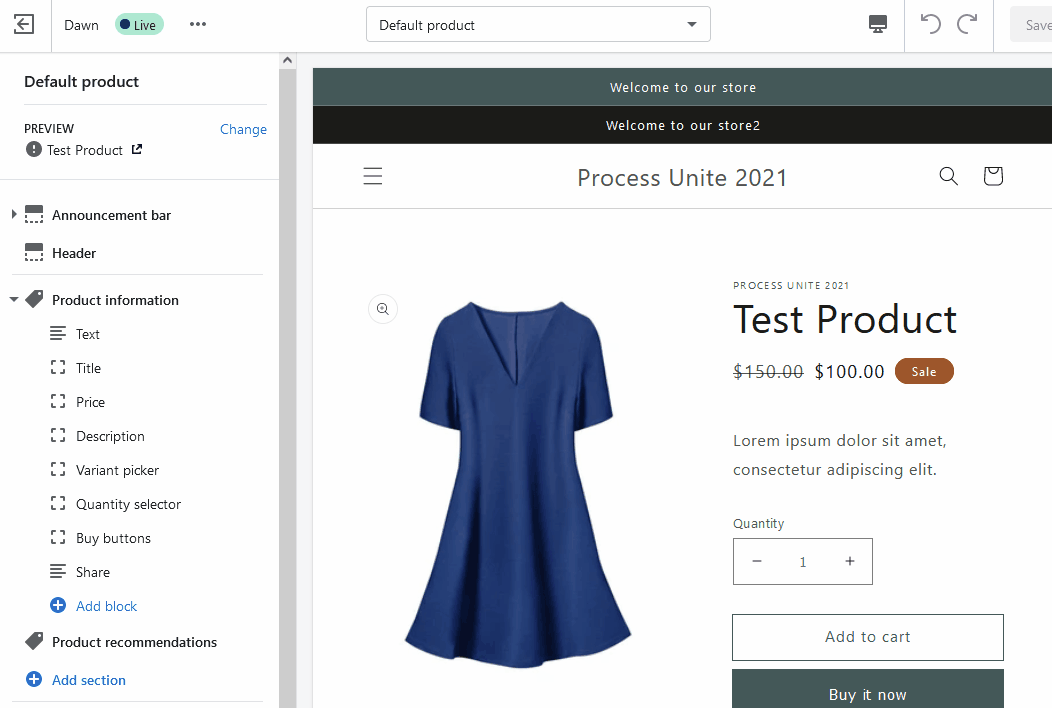The image size is (1052, 708).
Task: Open the shopping cart icon
Action: click(x=993, y=176)
